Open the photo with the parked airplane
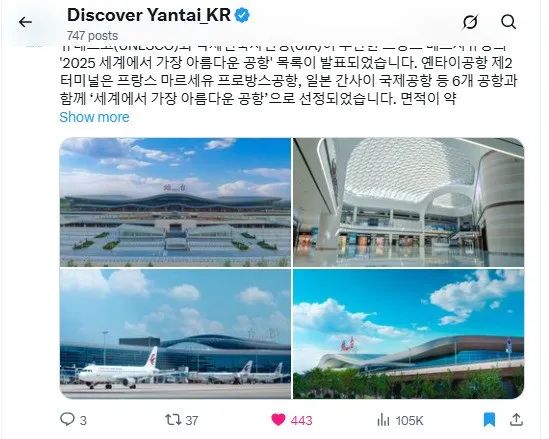The height and width of the screenshot is (439, 549). pyautogui.click(x=175, y=334)
